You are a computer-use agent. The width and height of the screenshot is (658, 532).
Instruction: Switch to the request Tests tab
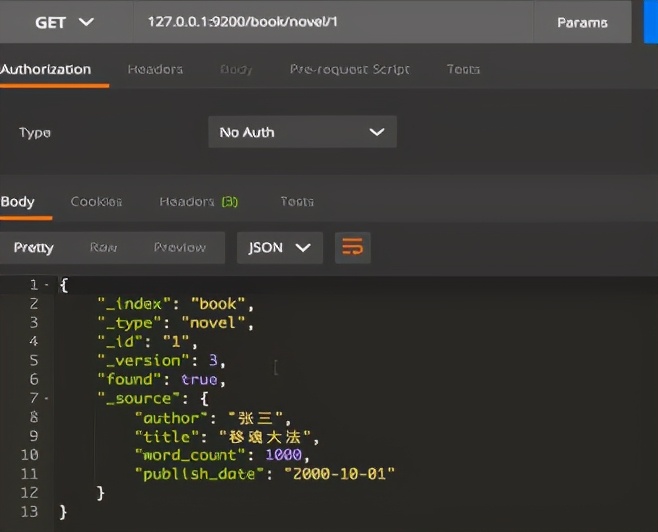[463, 69]
